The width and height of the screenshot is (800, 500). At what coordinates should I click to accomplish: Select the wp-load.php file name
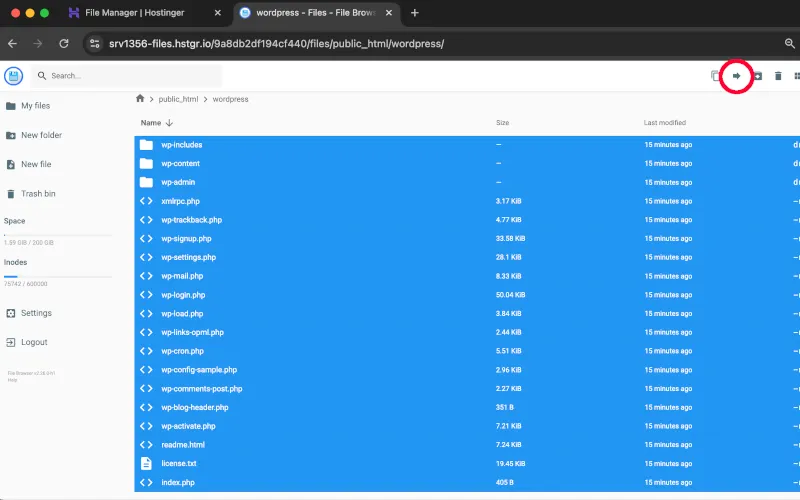182,314
